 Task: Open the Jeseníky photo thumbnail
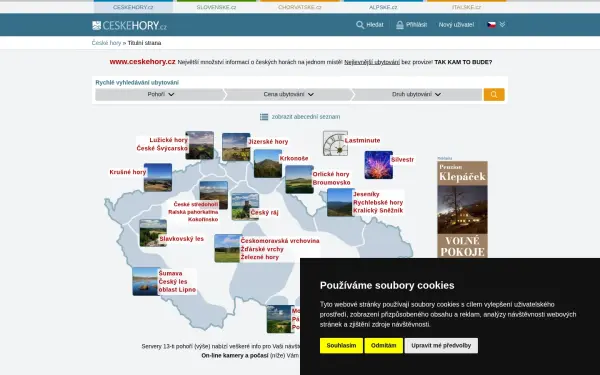[341, 202]
